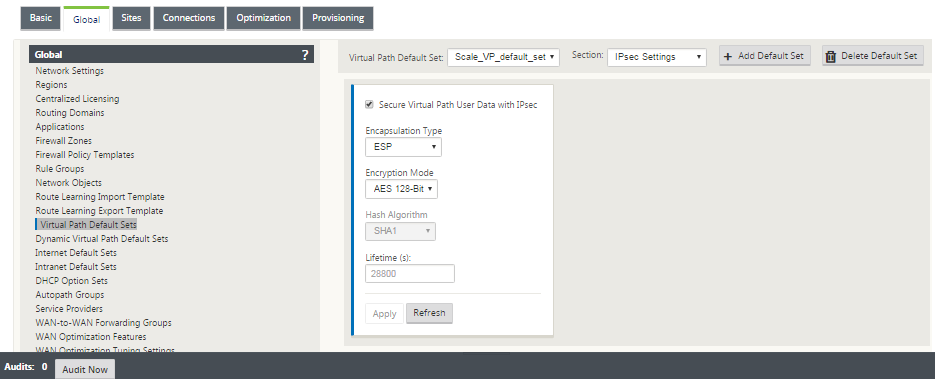This screenshot has height=381, width=935.
Task: Open the Global help question mark
Action: (x=305, y=55)
